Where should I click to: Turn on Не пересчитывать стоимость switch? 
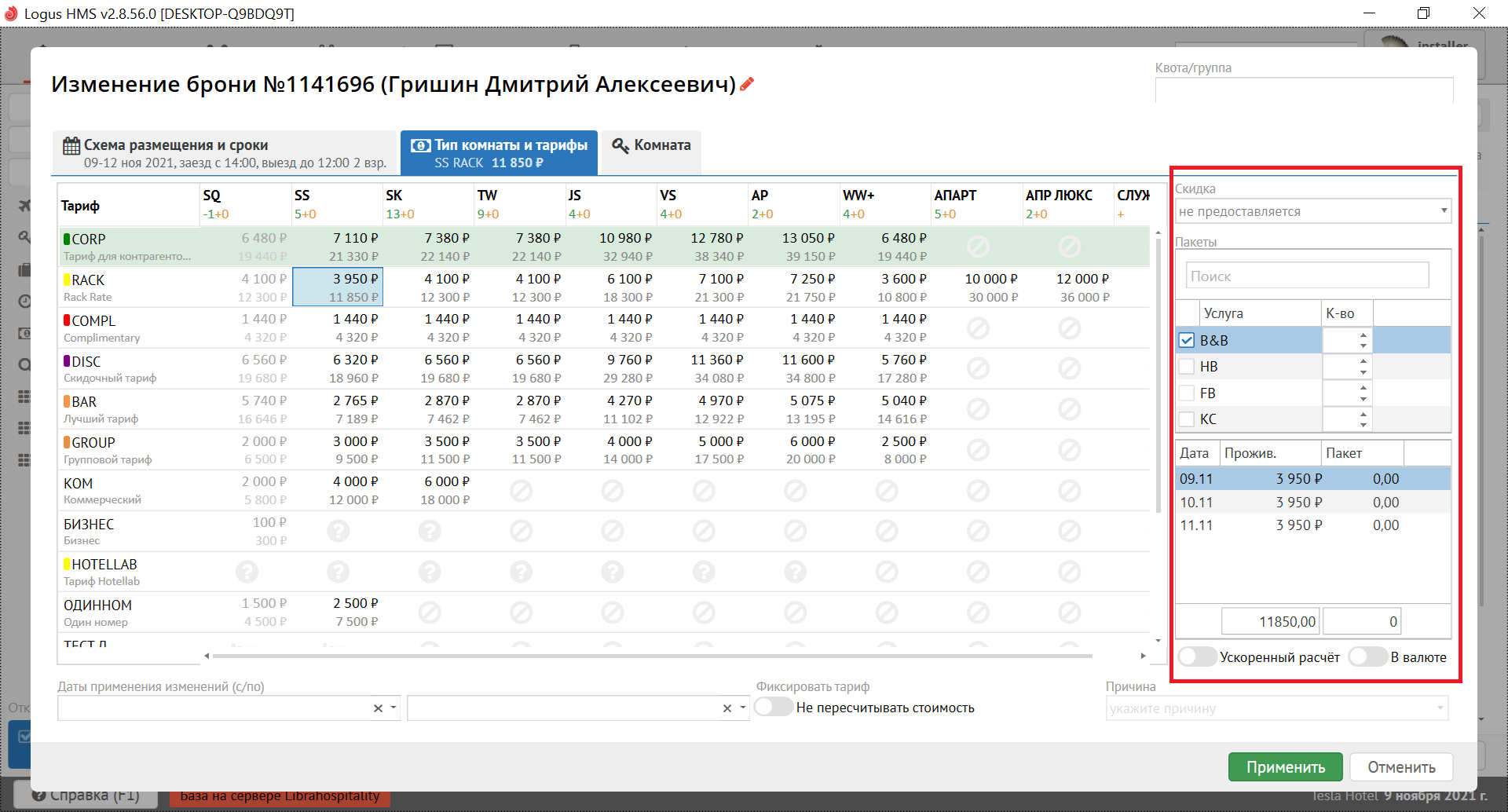pyautogui.click(x=774, y=708)
